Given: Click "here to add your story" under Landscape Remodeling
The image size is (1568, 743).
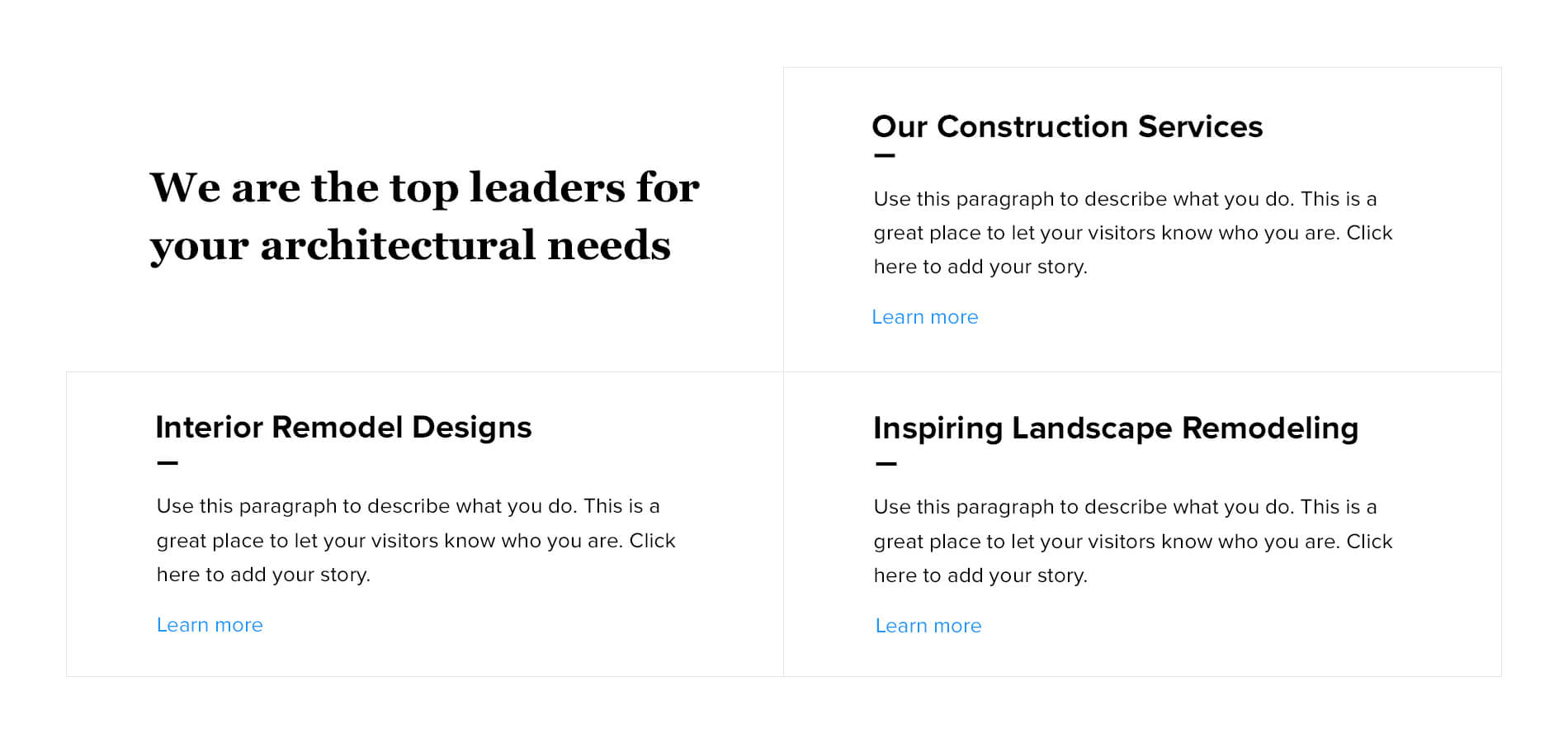Looking at the screenshot, I should pyautogui.click(x=980, y=575).
